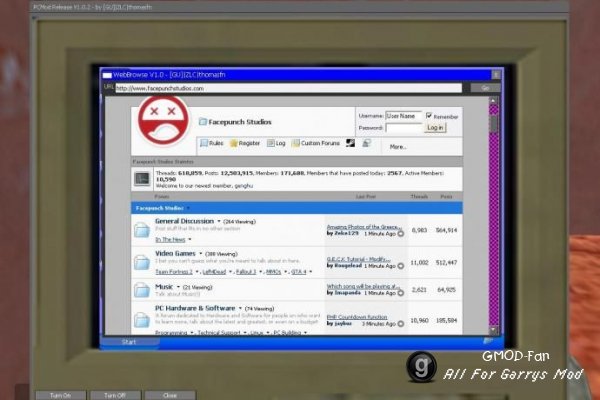The height and width of the screenshot is (400, 600).
Task: Click the Log in button
Action: pyautogui.click(x=435, y=127)
